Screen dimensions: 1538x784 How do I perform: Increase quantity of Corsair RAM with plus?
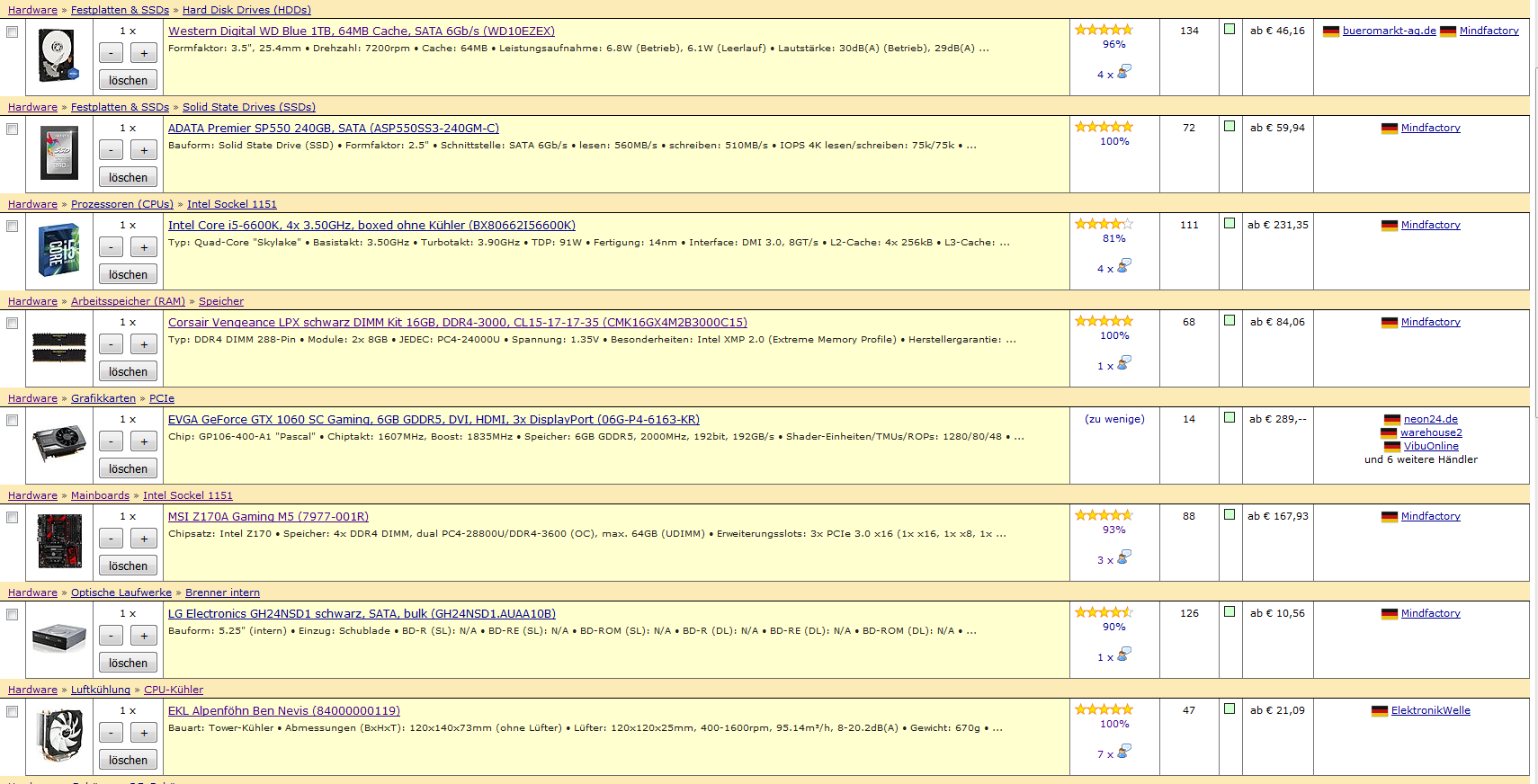tap(144, 344)
